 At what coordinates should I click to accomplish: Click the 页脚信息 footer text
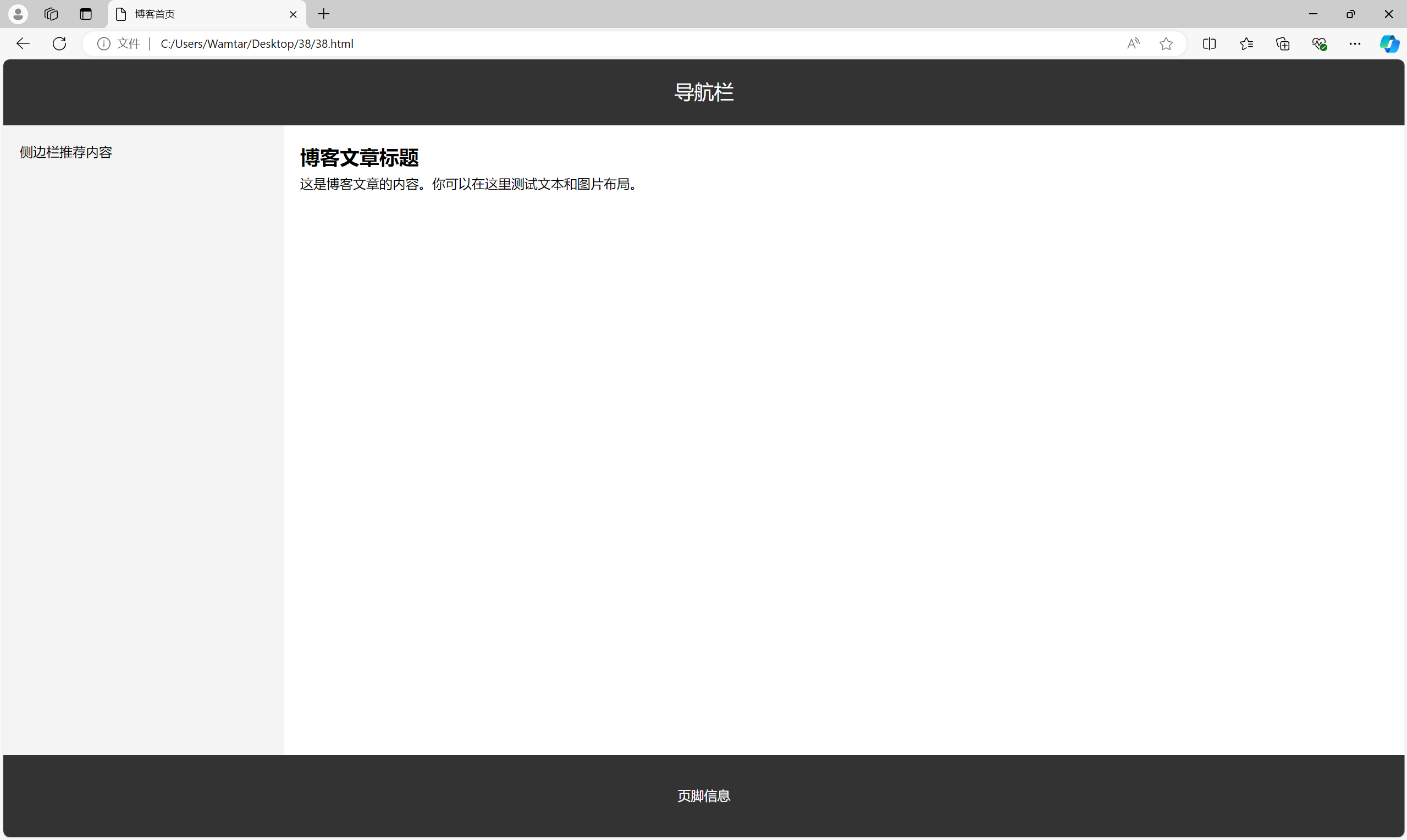(704, 796)
